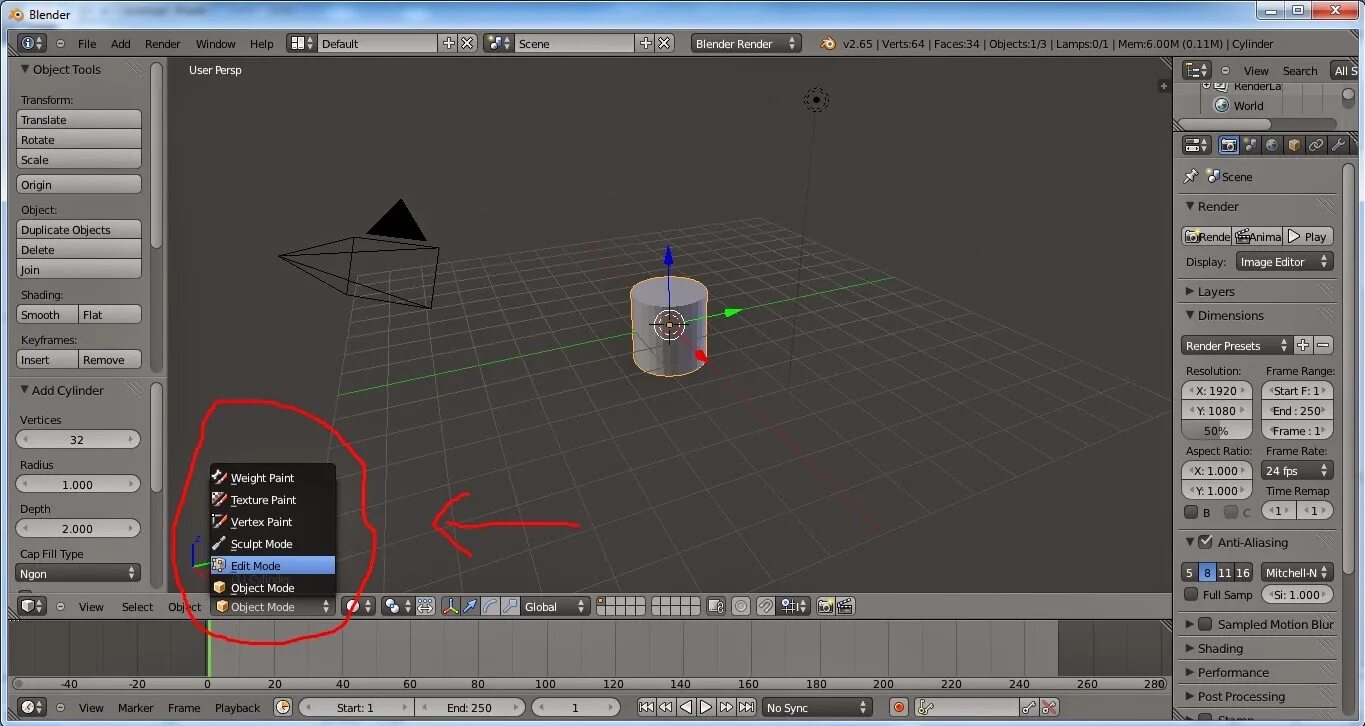Select 16 anti-aliasing samples

point(1243,573)
